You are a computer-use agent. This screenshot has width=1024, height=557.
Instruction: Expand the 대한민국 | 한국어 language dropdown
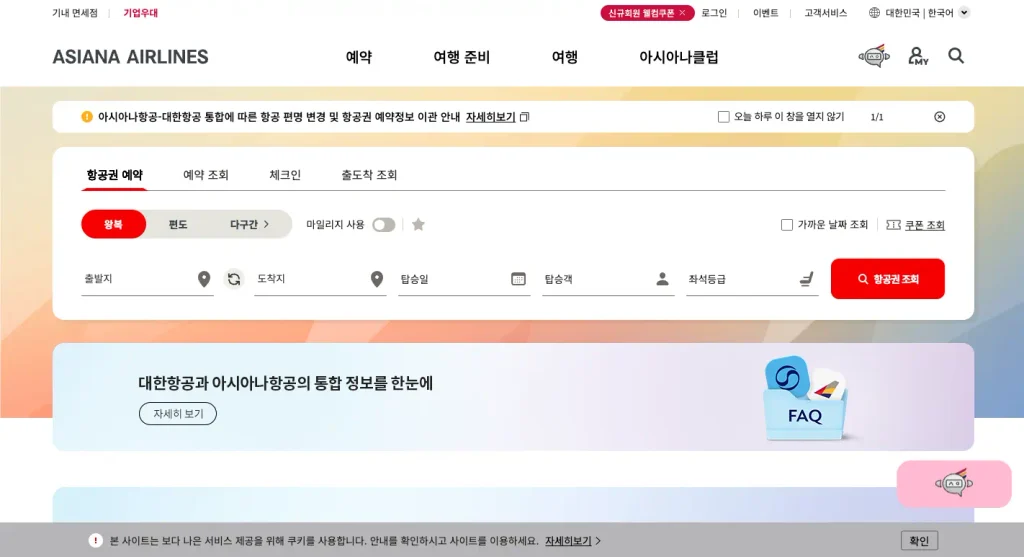coord(964,12)
